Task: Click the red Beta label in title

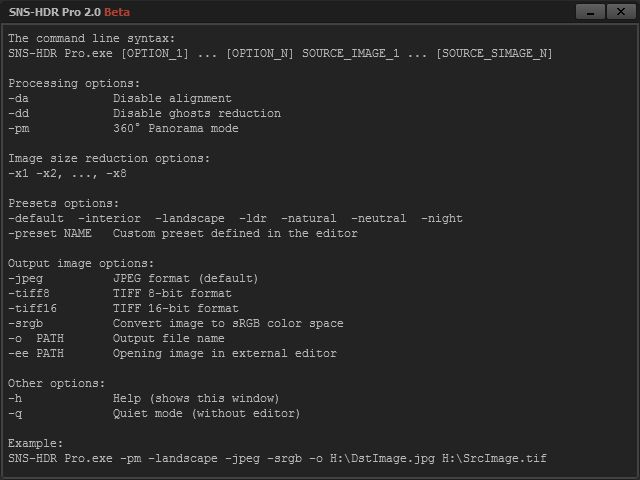Action: pos(117,12)
